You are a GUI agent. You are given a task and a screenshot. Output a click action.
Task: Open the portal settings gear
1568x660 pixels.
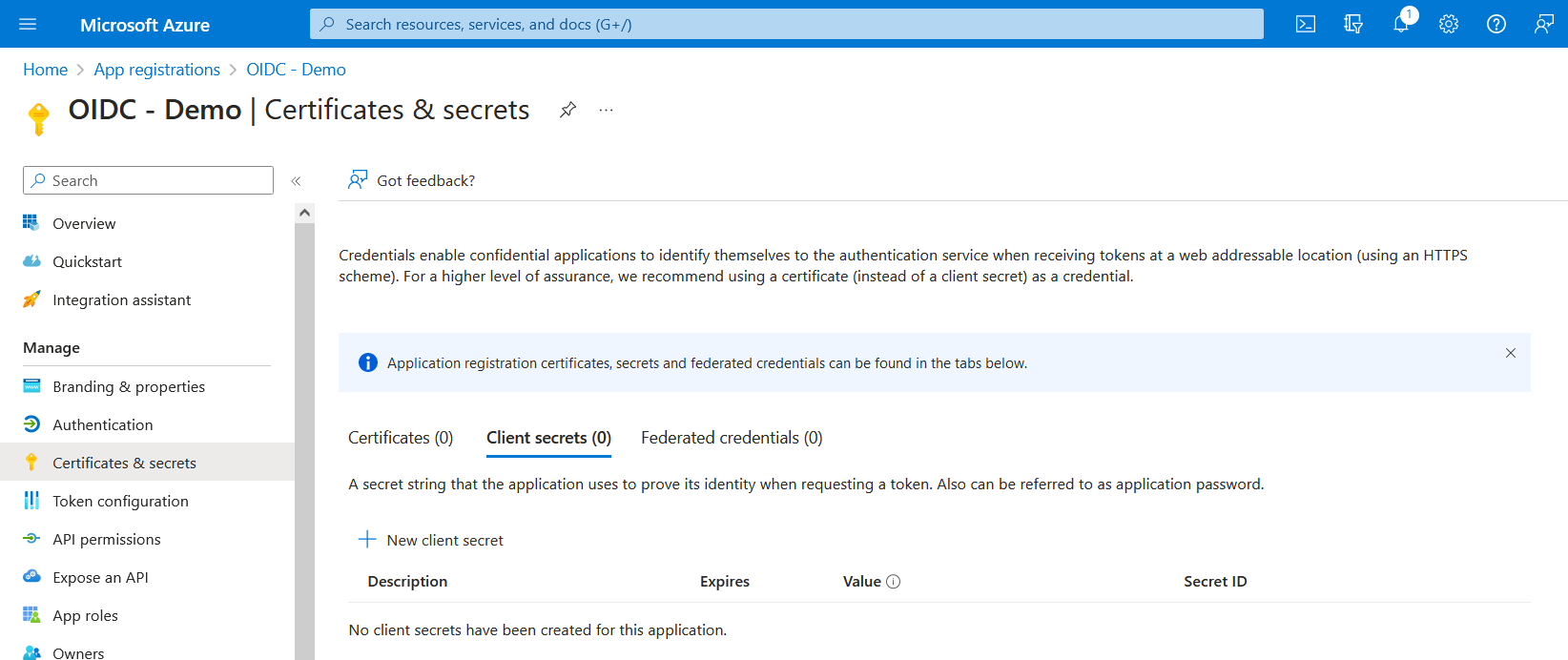(x=1449, y=25)
